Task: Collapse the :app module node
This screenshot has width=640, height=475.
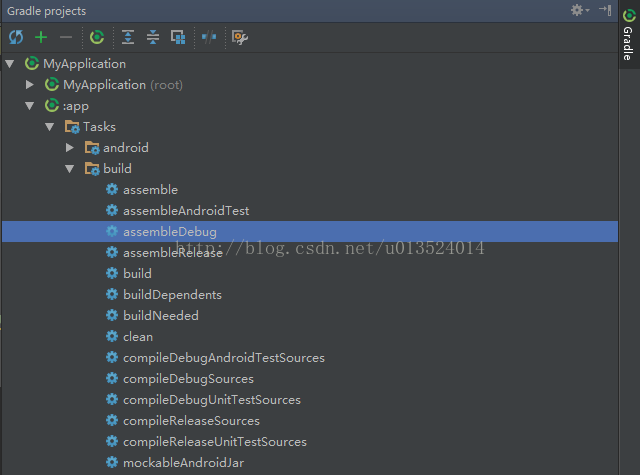Action: pos(30,106)
